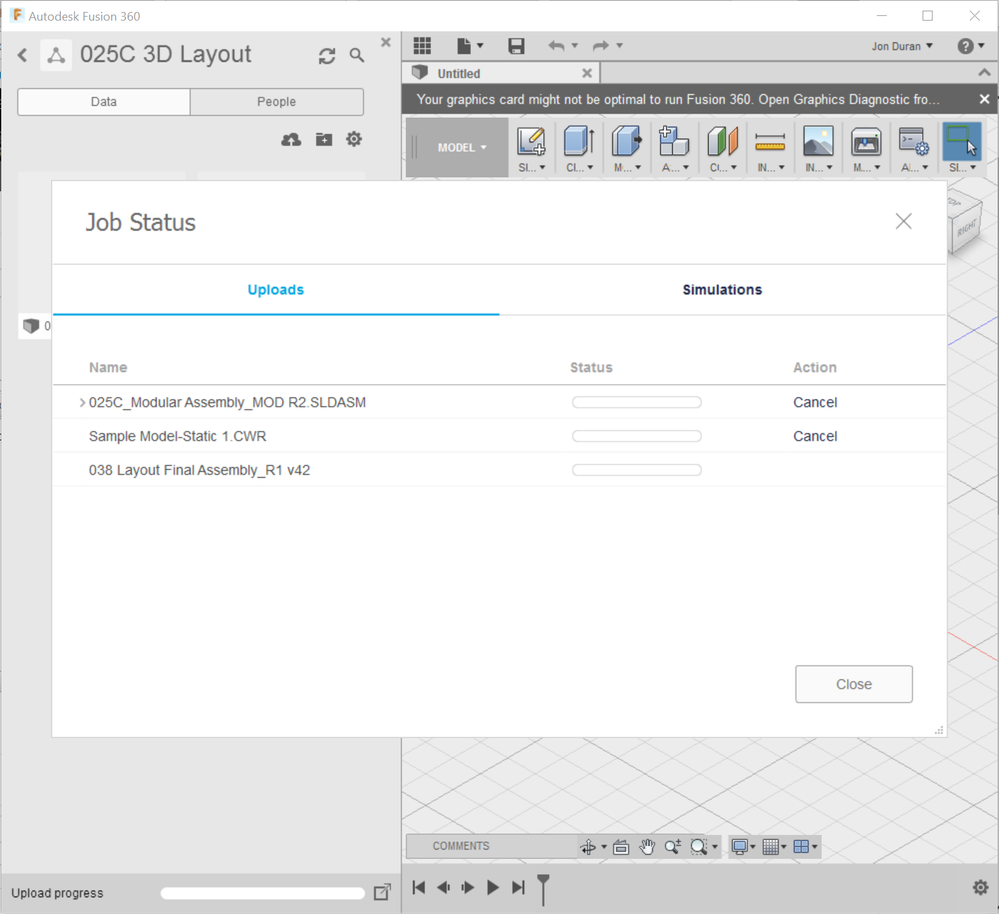Dismiss the Job Status dialog with X
Viewport: 999px width, 914px height.
point(903,221)
